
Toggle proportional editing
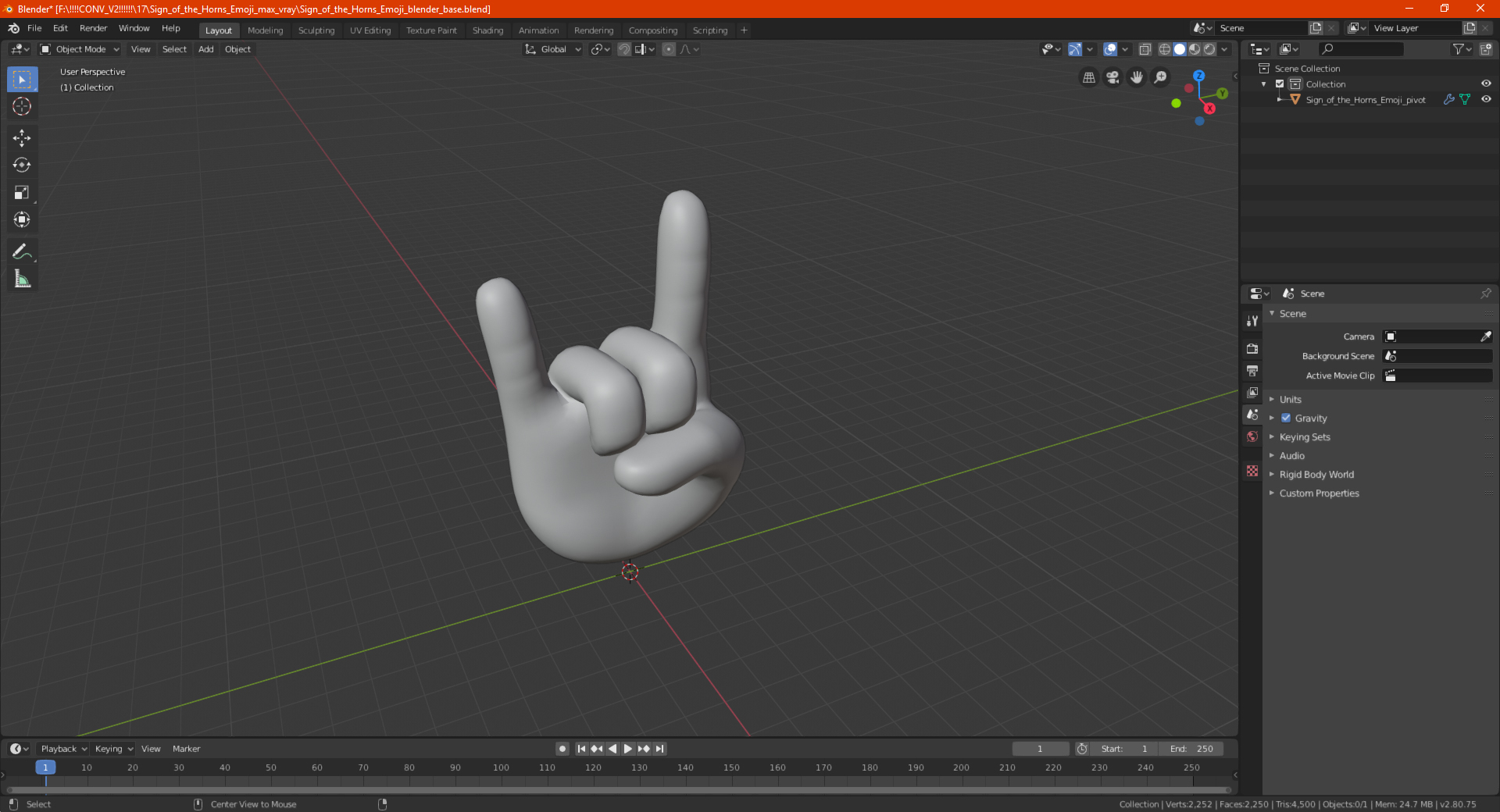coord(669,49)
